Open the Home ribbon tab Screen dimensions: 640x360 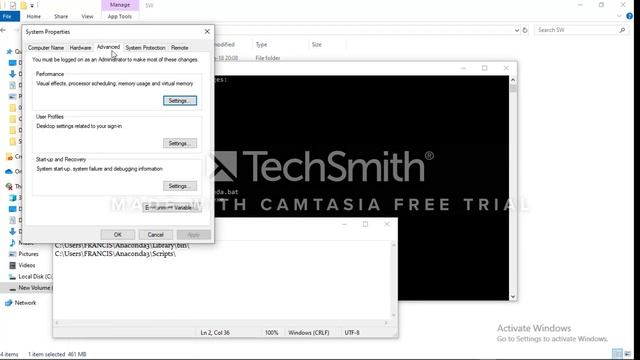(x=33, y=16)
